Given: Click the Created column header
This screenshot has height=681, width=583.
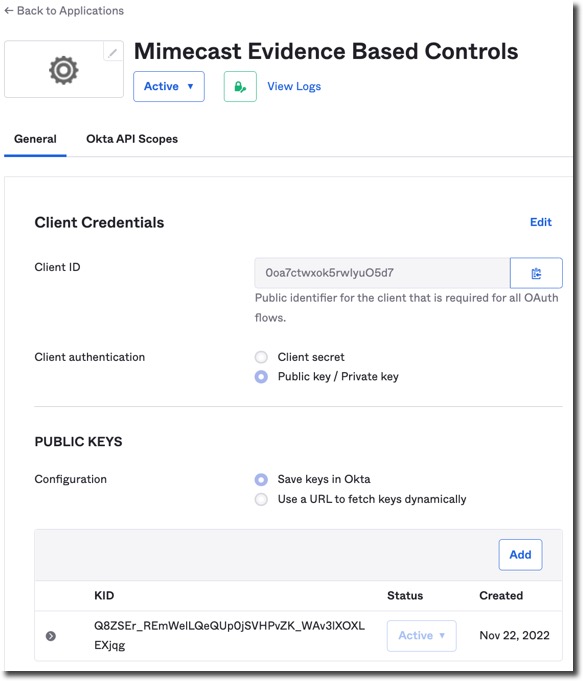Looking at the screenshot, I should pyautogui.click(x=501, y=595).
